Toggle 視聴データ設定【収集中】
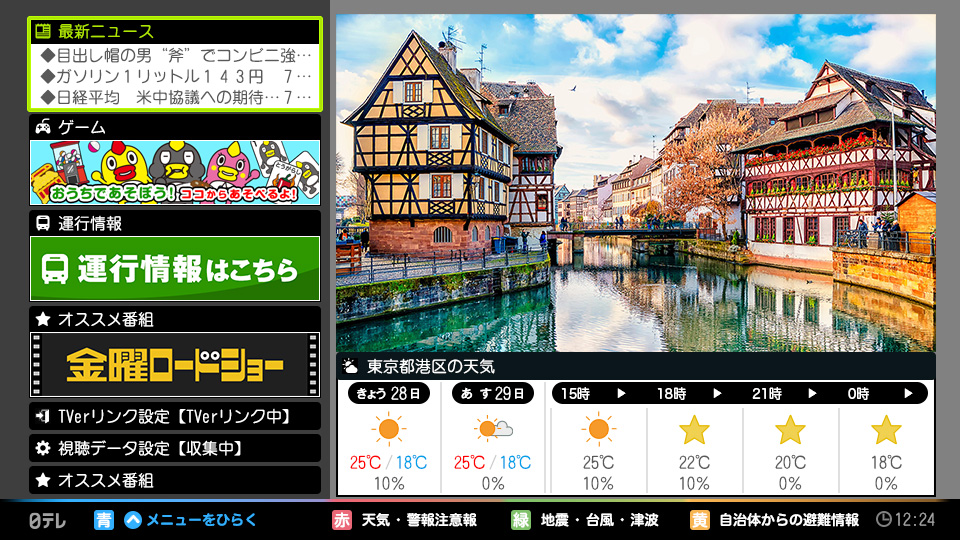Viewport: 960px width, 540px height. click(x=175, y=448)
